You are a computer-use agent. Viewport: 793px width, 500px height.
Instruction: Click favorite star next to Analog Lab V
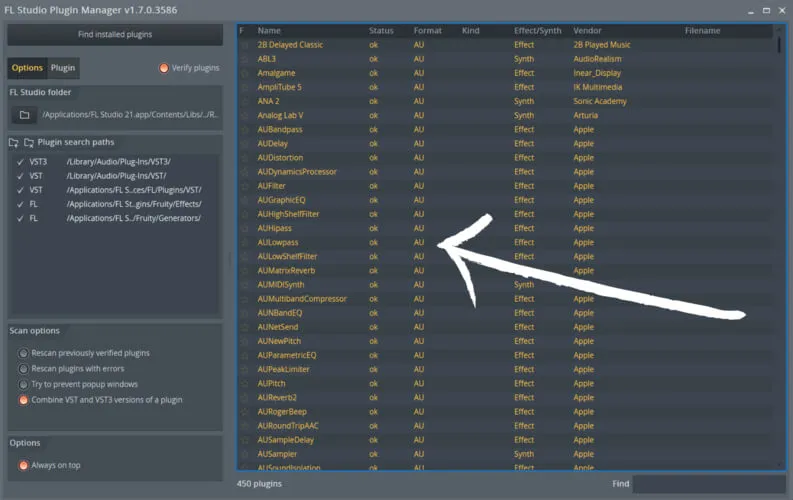[x=244, y=115]
